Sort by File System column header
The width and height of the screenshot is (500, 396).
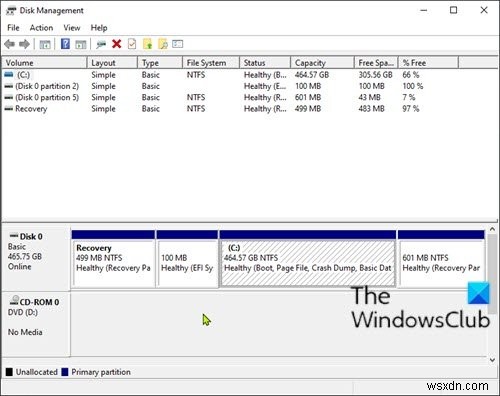(211, 63)
